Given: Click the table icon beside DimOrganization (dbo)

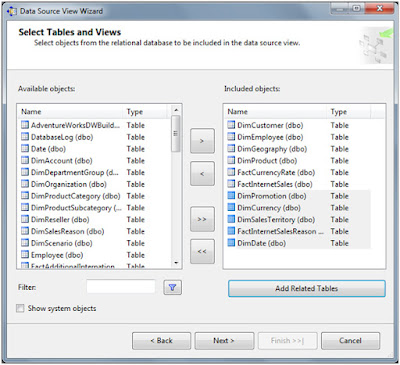Looking at the screenshot, I should point(25,184).
